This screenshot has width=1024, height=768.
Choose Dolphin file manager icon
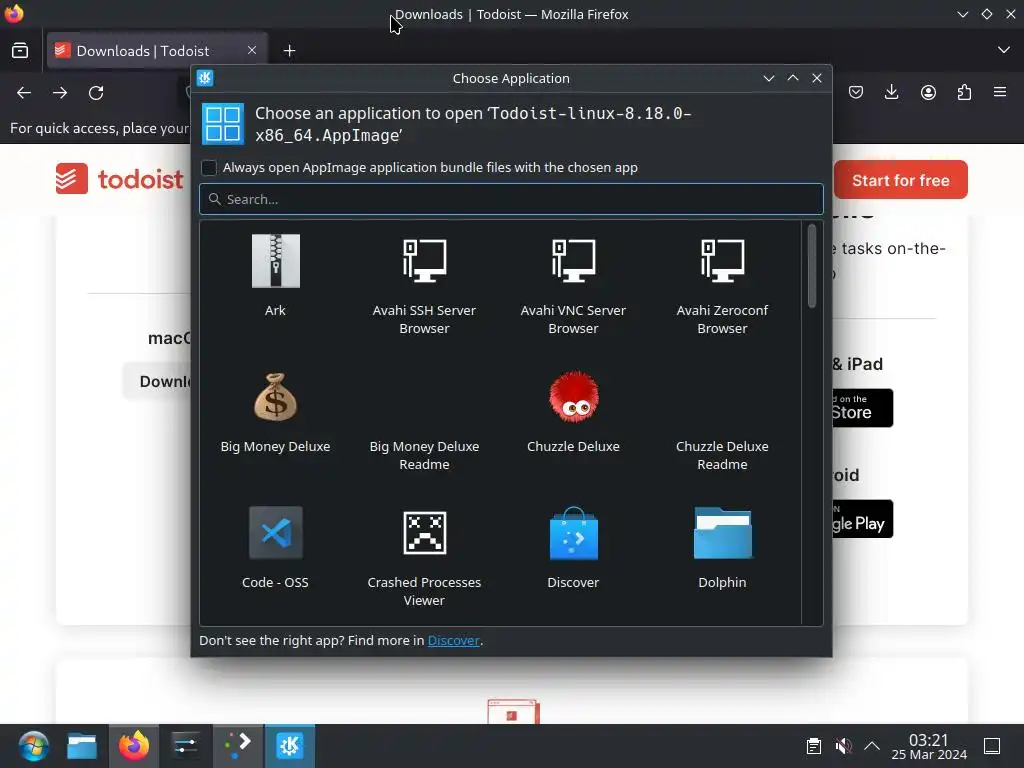(x=722, y=533)
